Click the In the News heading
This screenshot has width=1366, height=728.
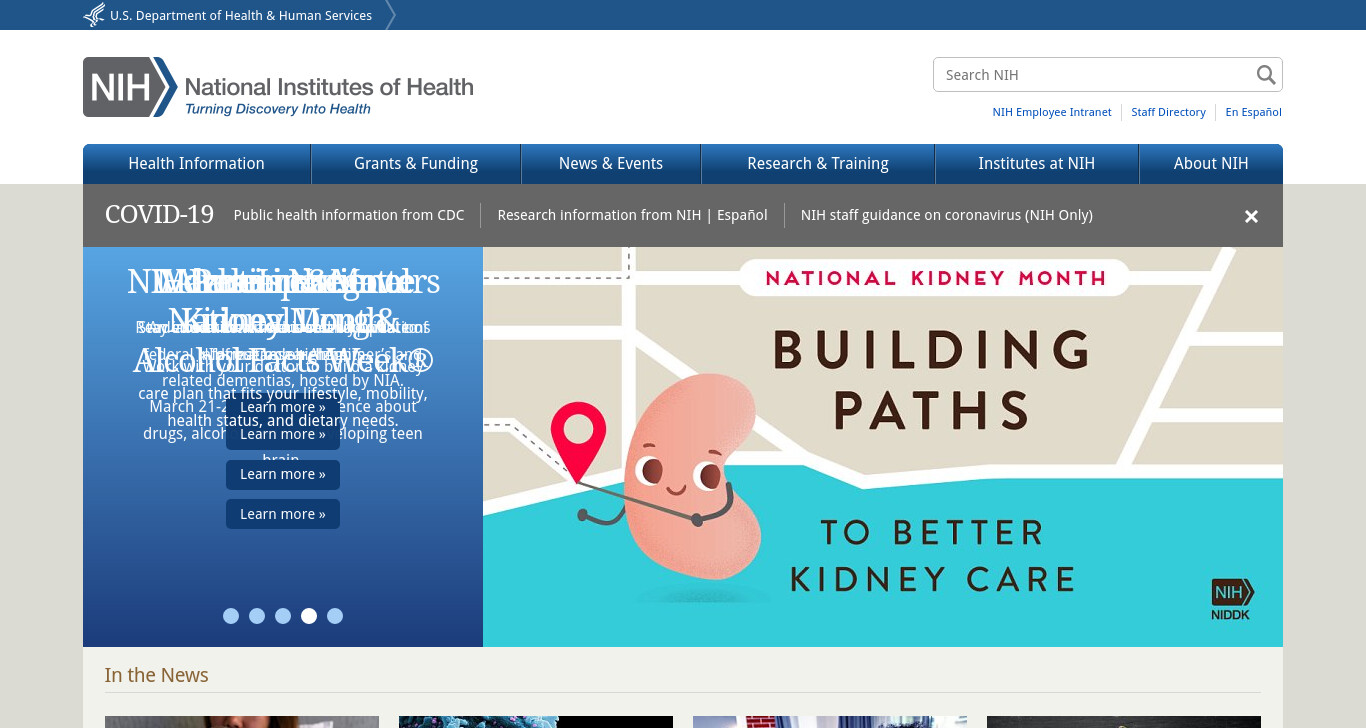pyautogui.click(x=157, y=675)
